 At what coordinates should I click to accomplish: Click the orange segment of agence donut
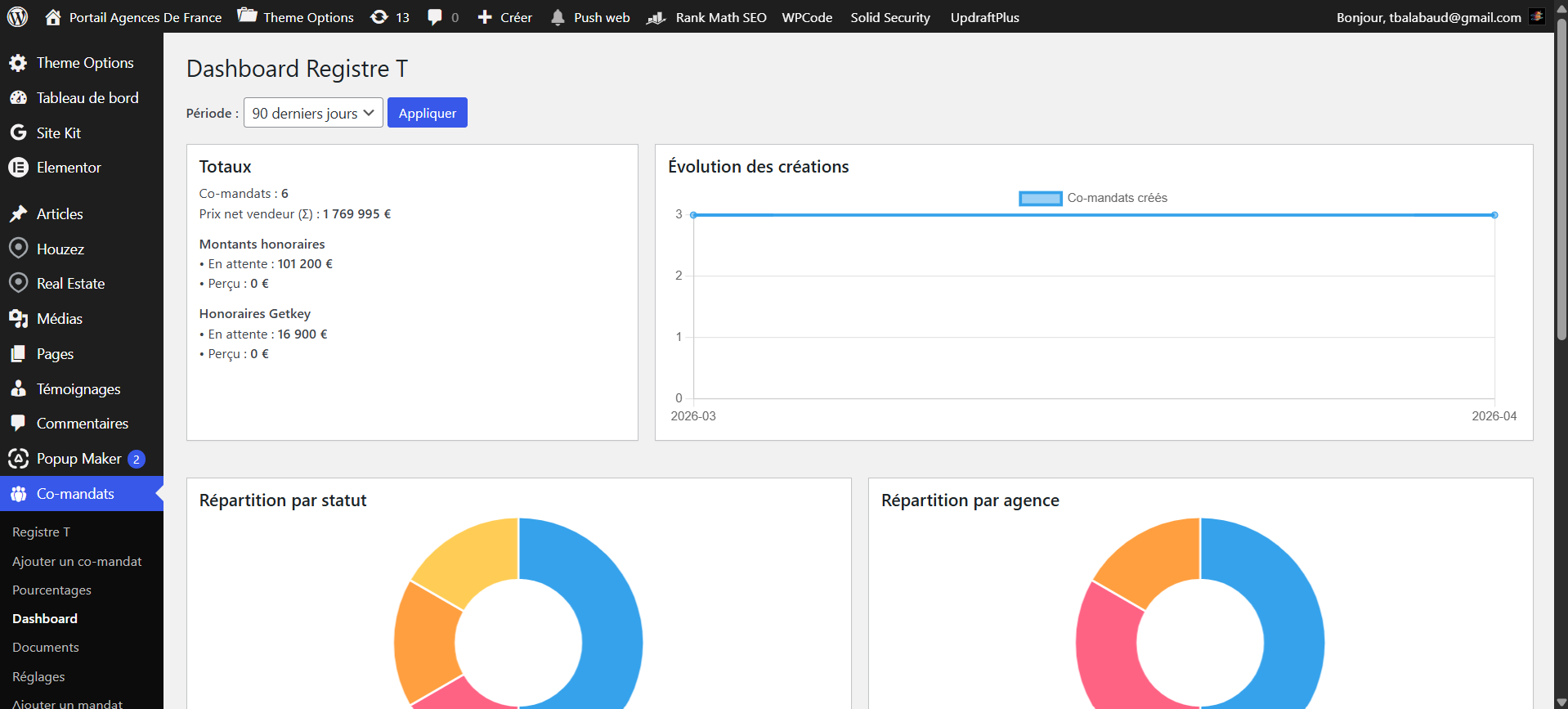point(1156,556)
